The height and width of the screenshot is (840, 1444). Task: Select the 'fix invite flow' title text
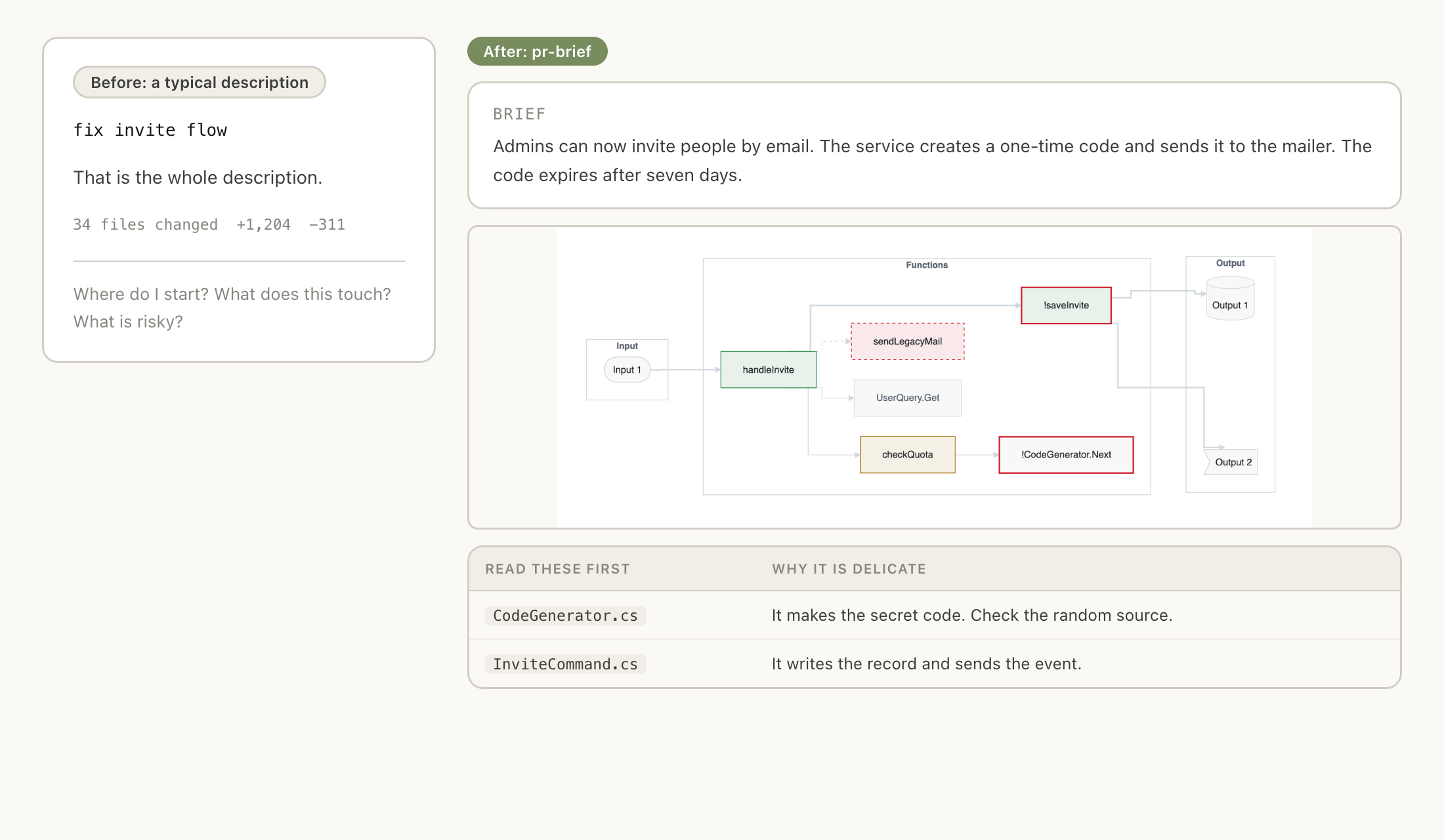(150, 130)
